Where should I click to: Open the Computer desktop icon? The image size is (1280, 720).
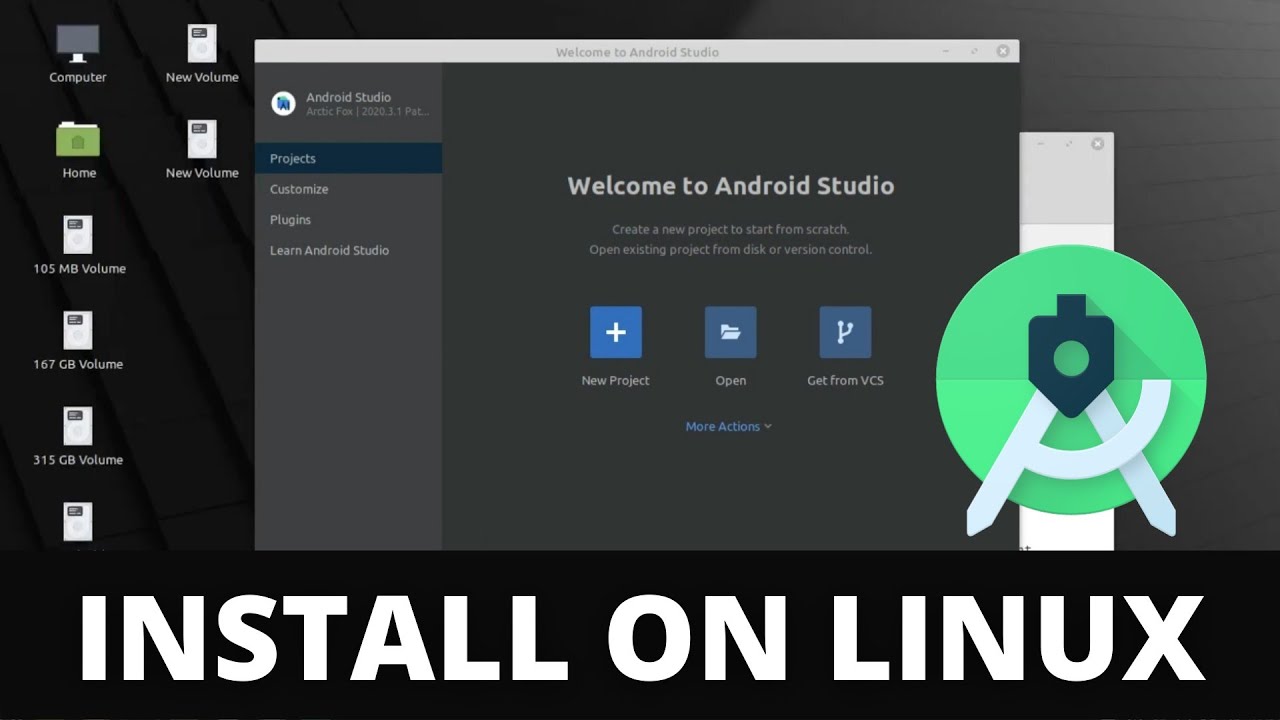click(x=78, y=44)
